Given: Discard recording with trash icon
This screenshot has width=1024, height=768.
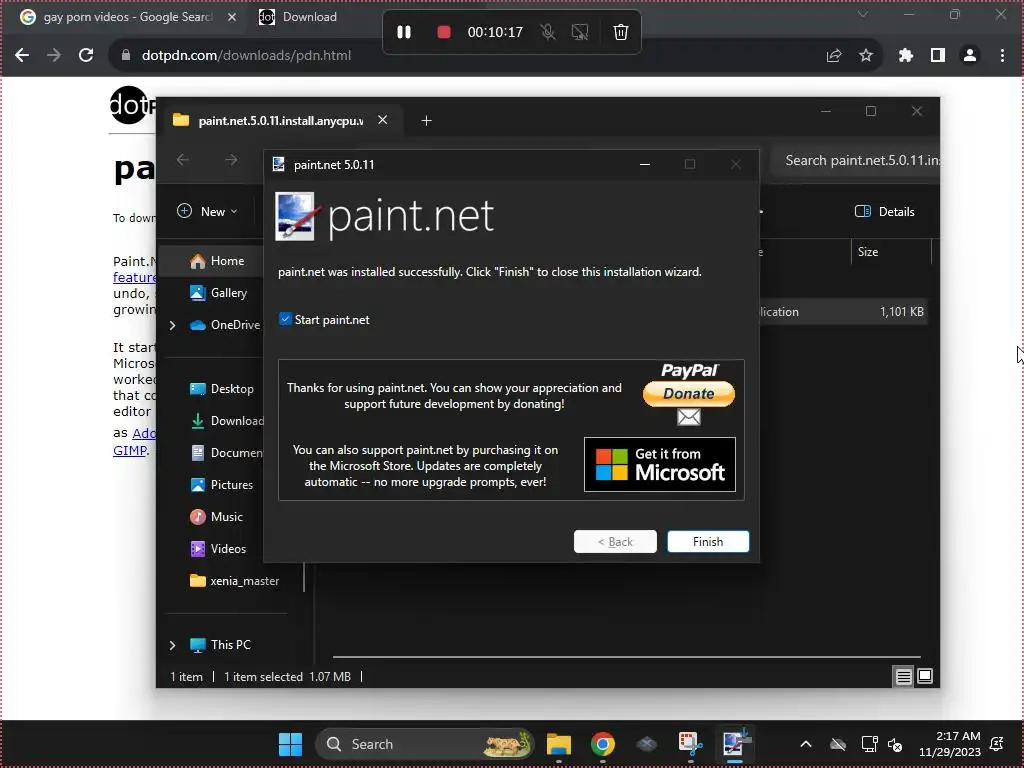Looking at the screenshot, I should pos(621,32).
